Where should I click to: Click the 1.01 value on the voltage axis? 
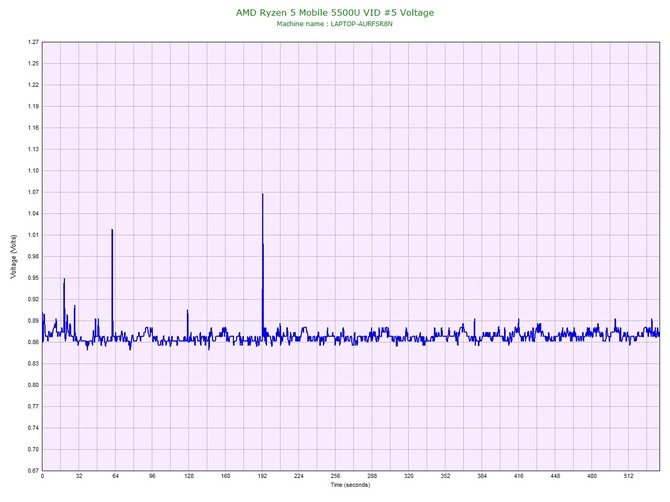[33, 235]
